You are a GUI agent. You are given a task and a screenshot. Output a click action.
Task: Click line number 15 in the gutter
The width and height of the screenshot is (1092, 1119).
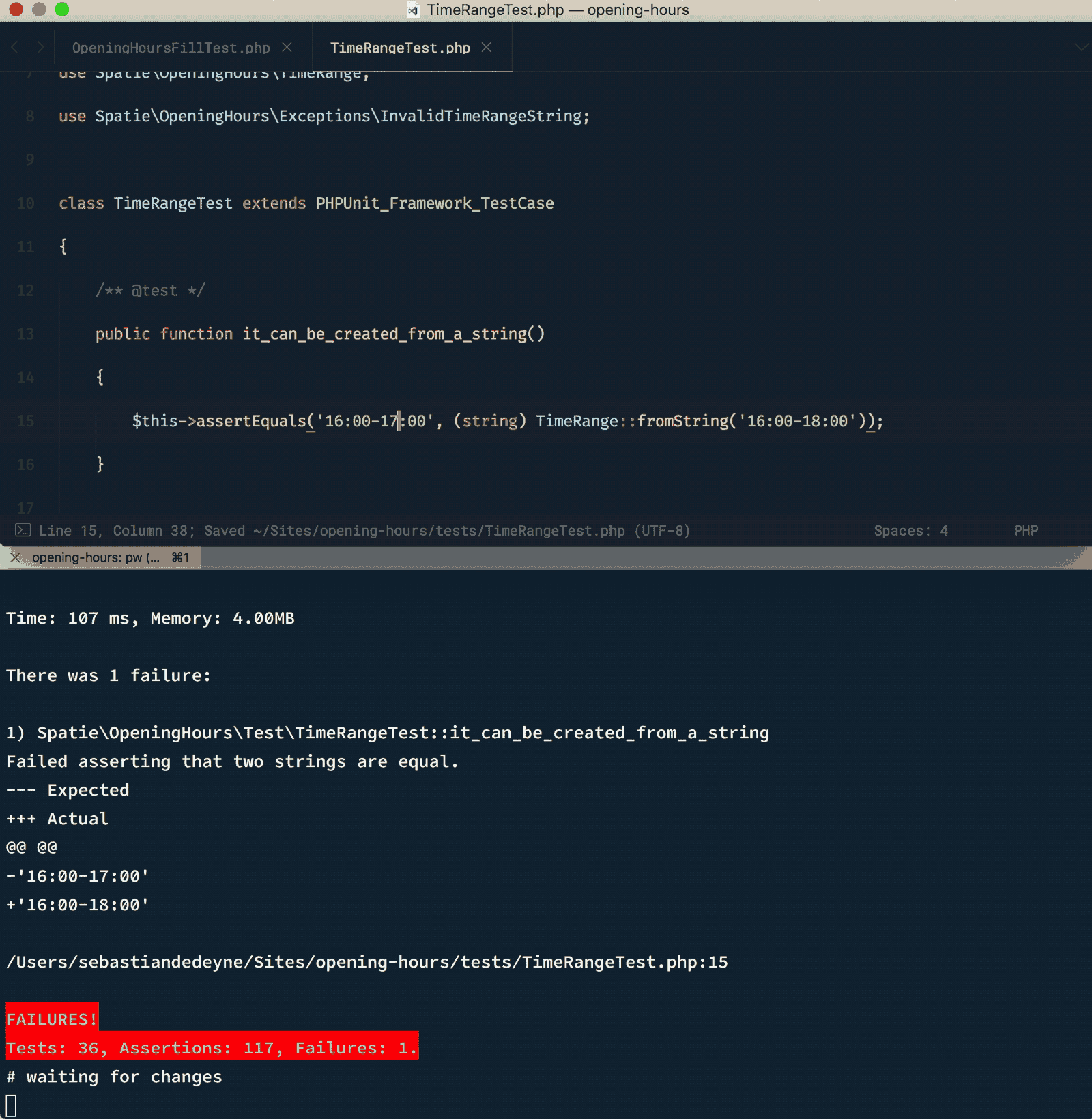point(25,421)
